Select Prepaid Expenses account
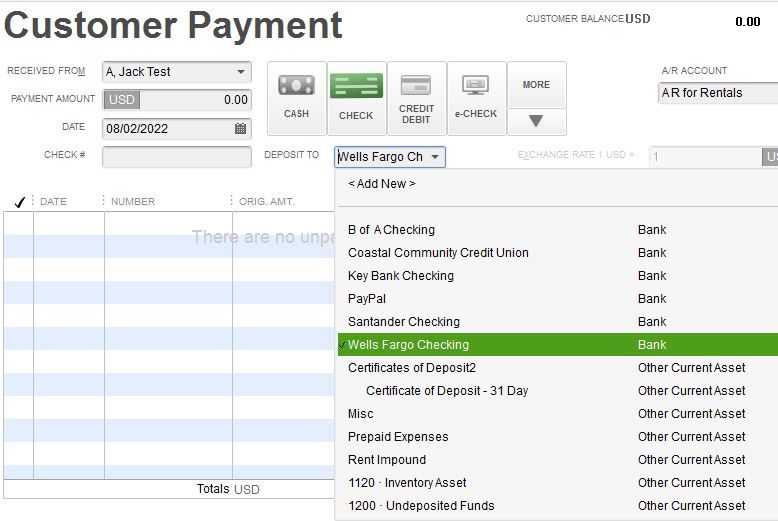The width and height of the screenshot is (778, 521). click(x=558, y=437)
